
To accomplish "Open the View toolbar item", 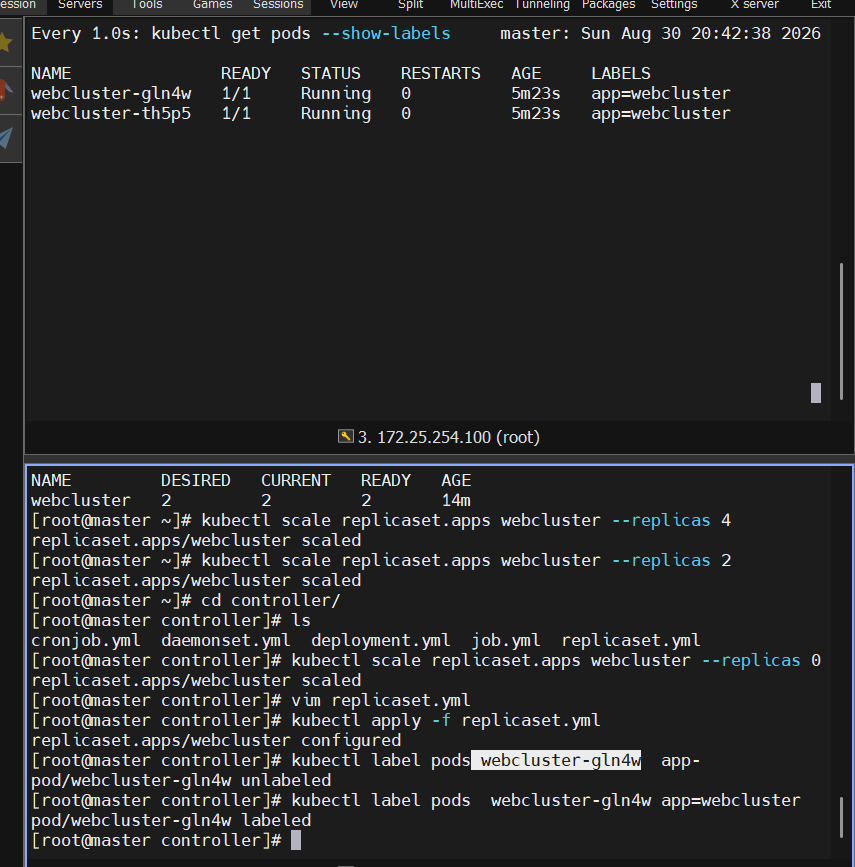I will coord(344,4).
